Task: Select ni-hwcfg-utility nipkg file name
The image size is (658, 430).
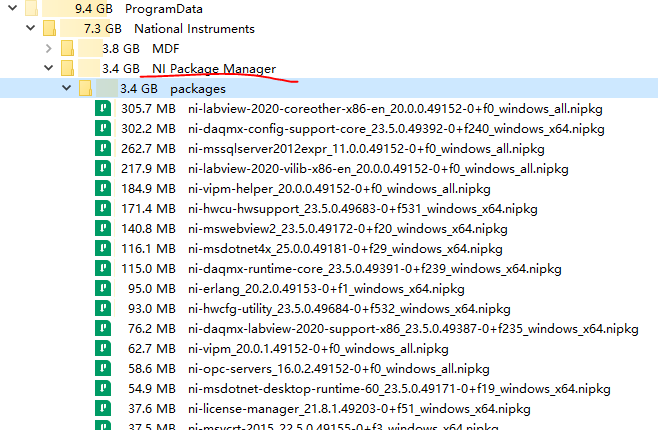Action: point(349,309)
